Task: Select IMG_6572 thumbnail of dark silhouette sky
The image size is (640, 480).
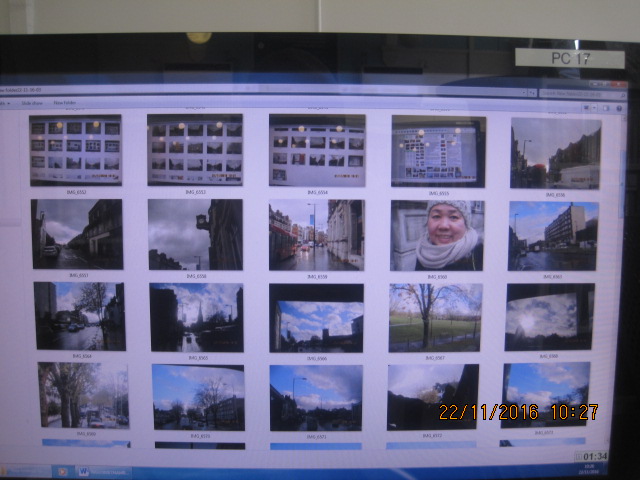Action: tap(433, 397)
